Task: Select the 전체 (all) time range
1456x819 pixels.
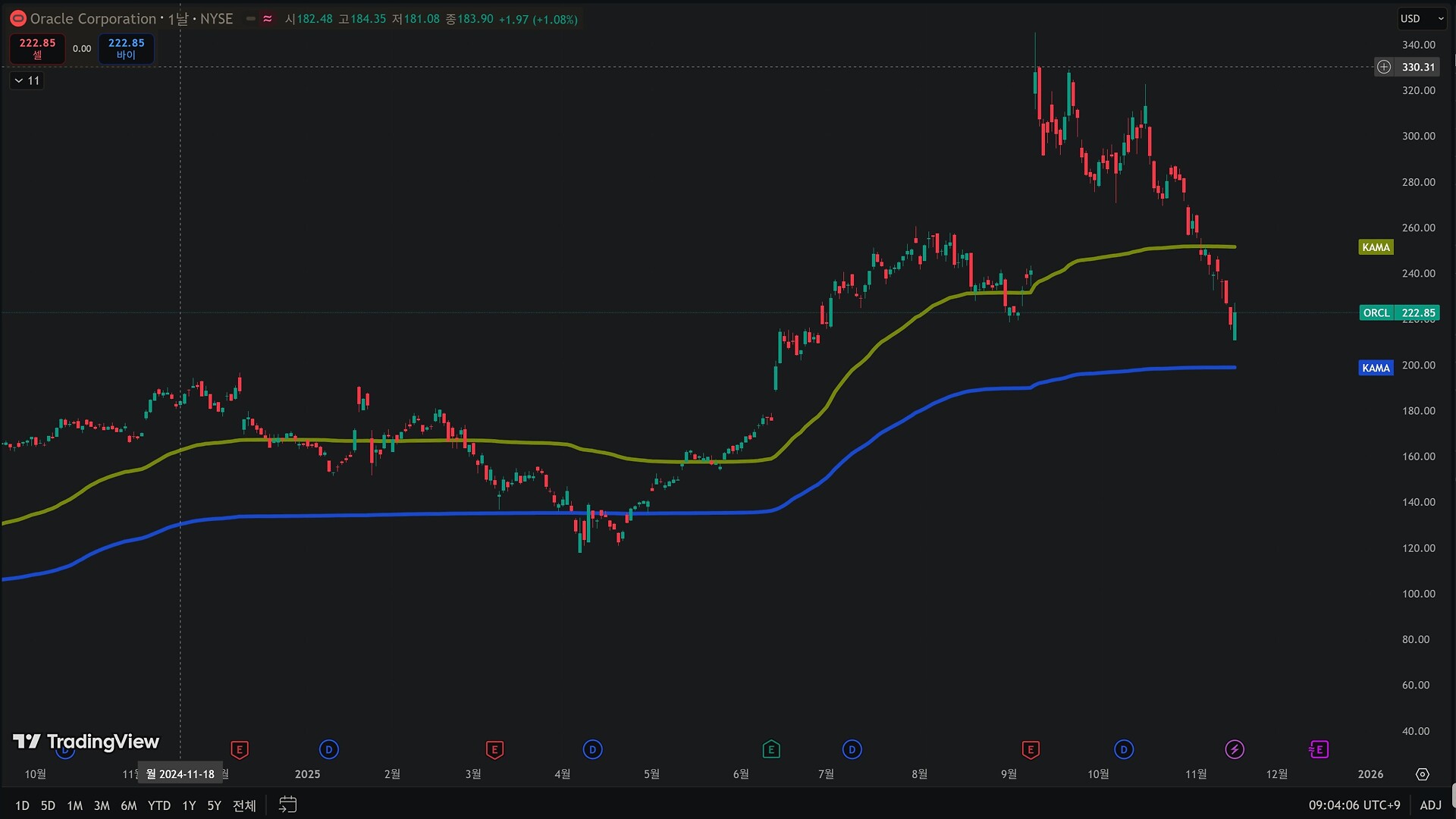Action: 244,805
